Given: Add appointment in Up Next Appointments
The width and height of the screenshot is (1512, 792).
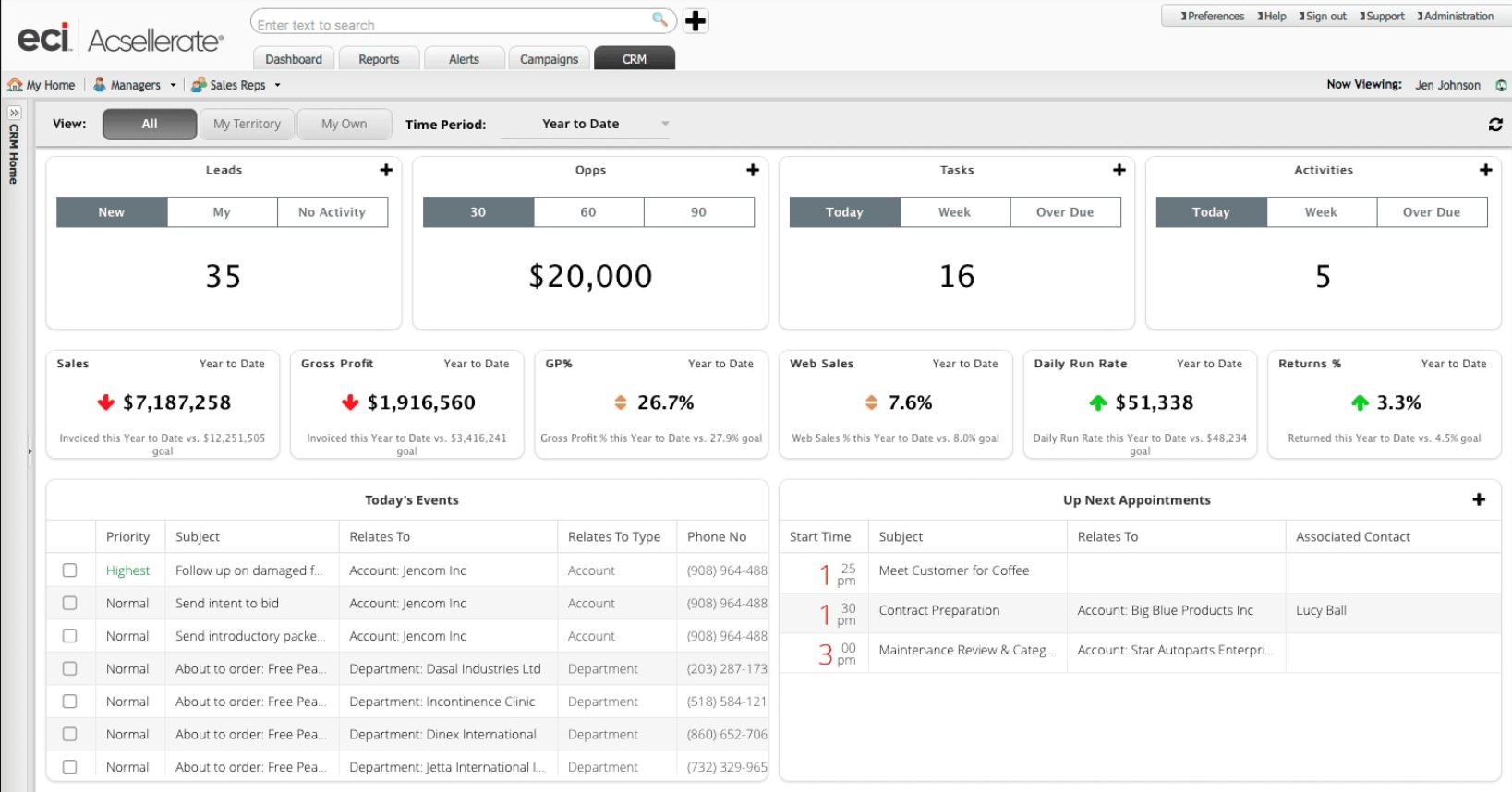Looking at the screenshot, I should (1479, 499).
